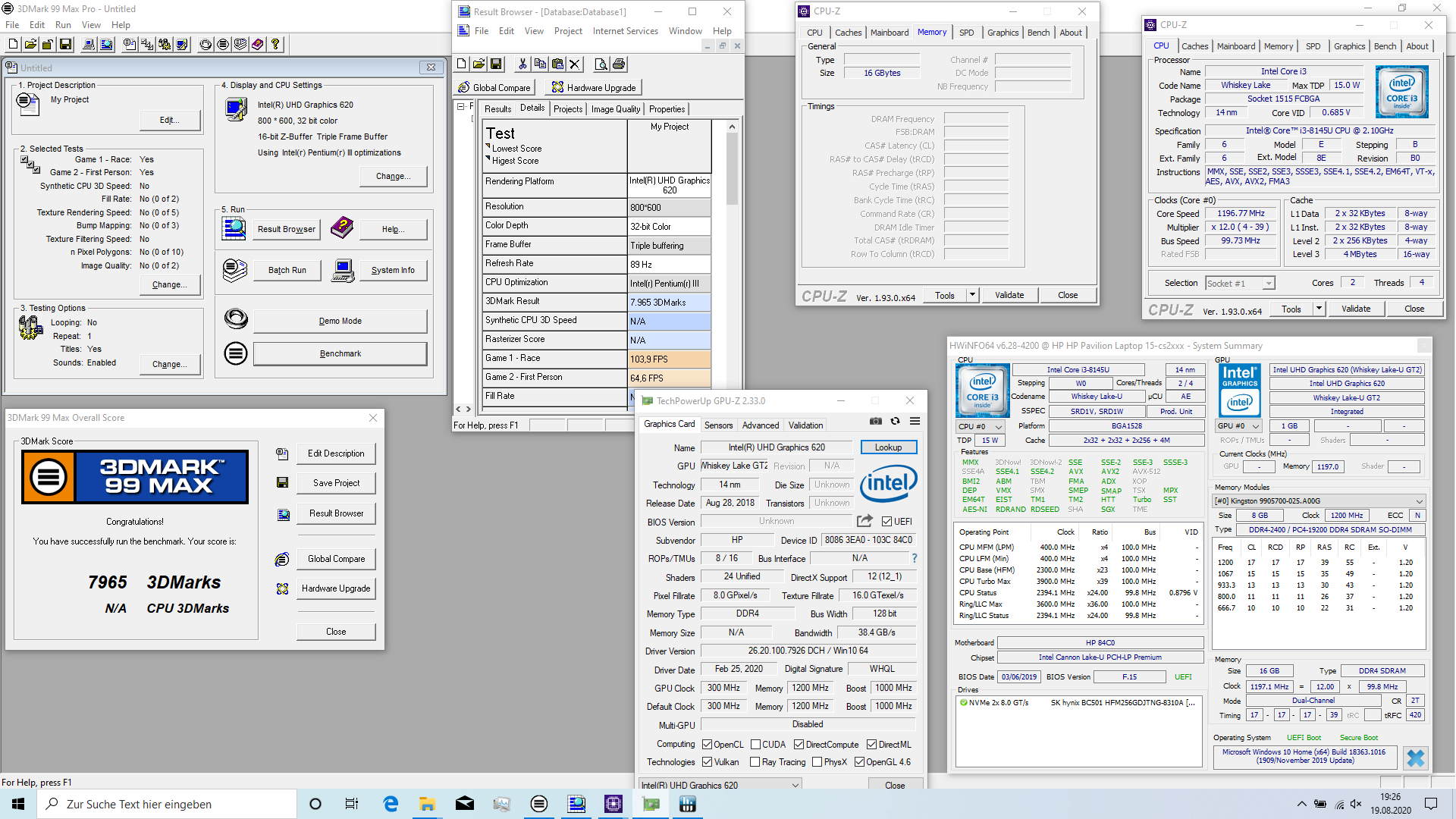Toggle DirectCompute checkbox in GPU-Z
The height and width of the screenshot is (819, 1456).
tap(799, 745)
